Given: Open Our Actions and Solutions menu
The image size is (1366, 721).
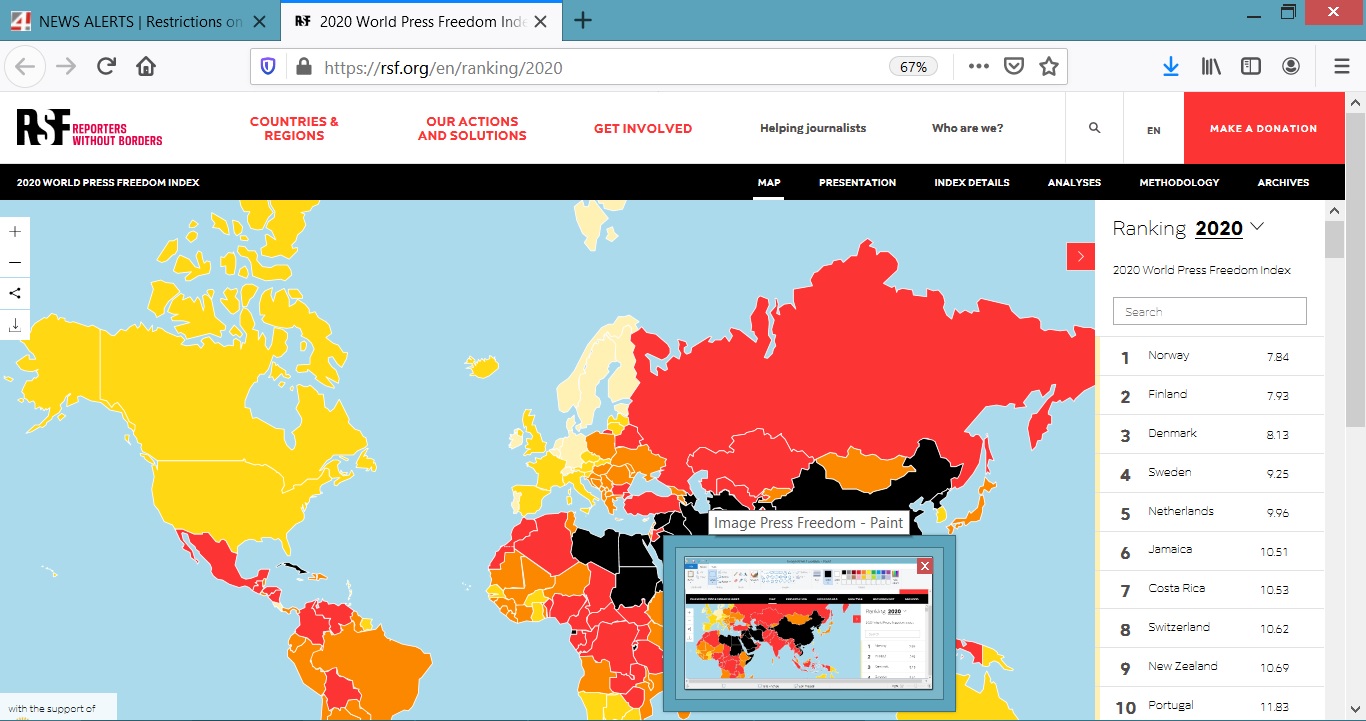Looking at the screenshot, I should click(x=472, y=128).
